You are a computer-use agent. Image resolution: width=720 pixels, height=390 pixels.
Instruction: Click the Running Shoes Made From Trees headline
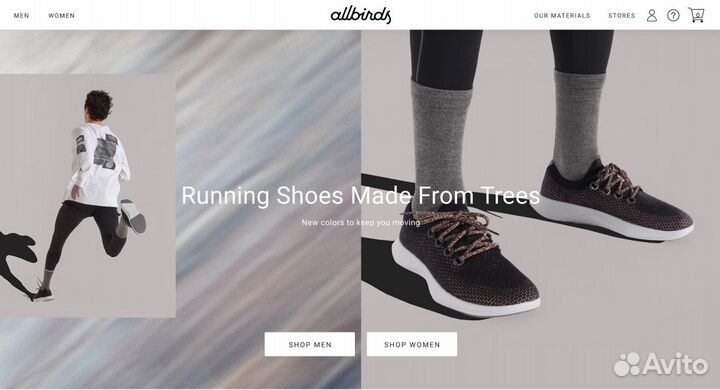click(x=360, y=196)
